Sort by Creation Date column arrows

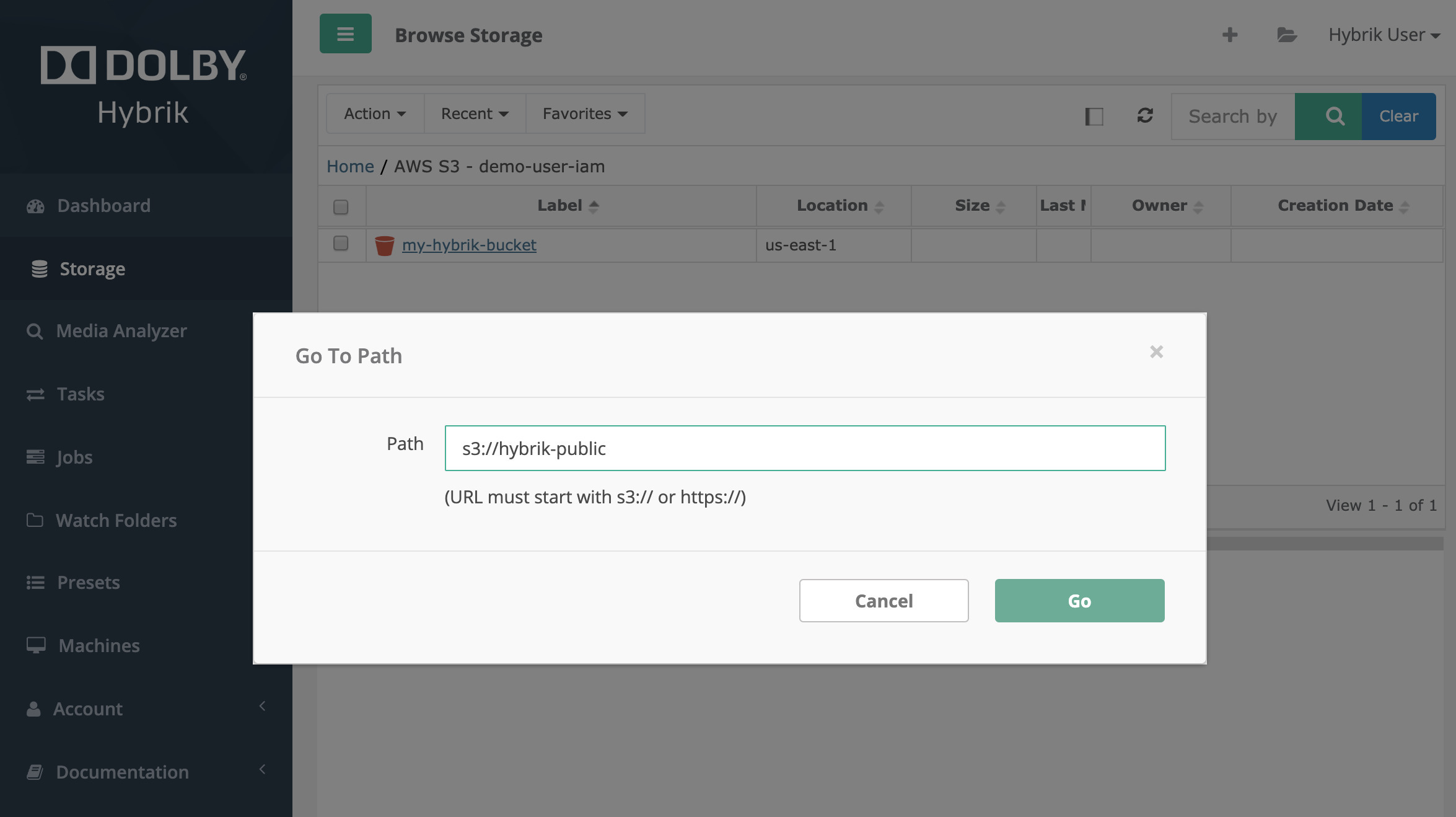pos(1404,206)
